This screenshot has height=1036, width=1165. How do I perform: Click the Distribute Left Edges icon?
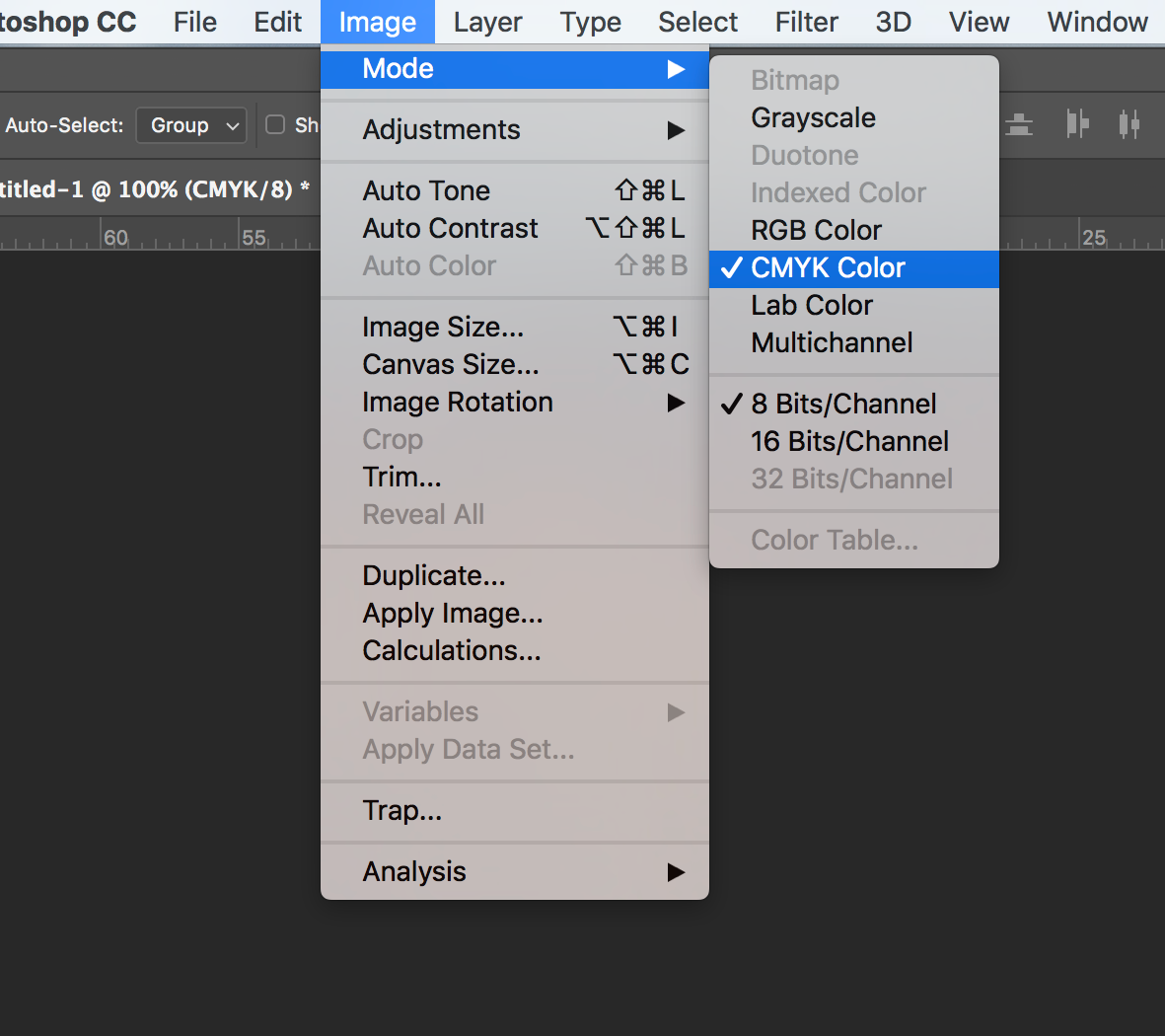pyautogui.click(x=1077, y=124)
